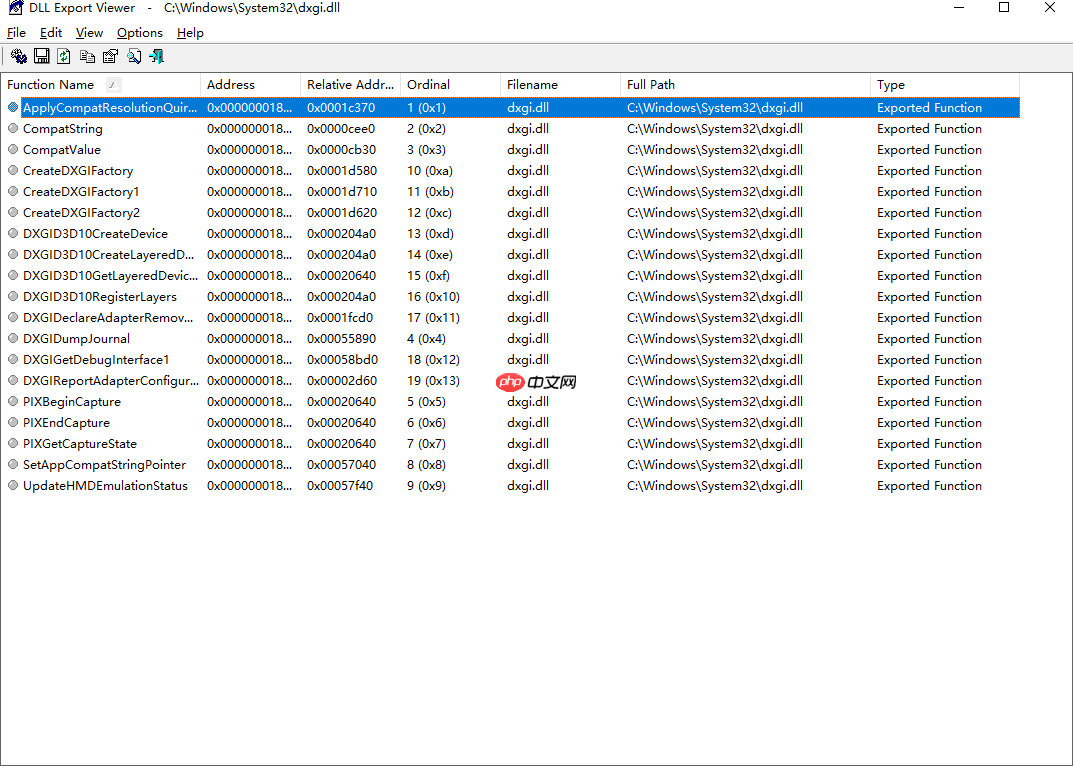1073x766 pixels.
Task: Sort by the Filename column header
Action: pyautogui.click(x=560, y=85)
